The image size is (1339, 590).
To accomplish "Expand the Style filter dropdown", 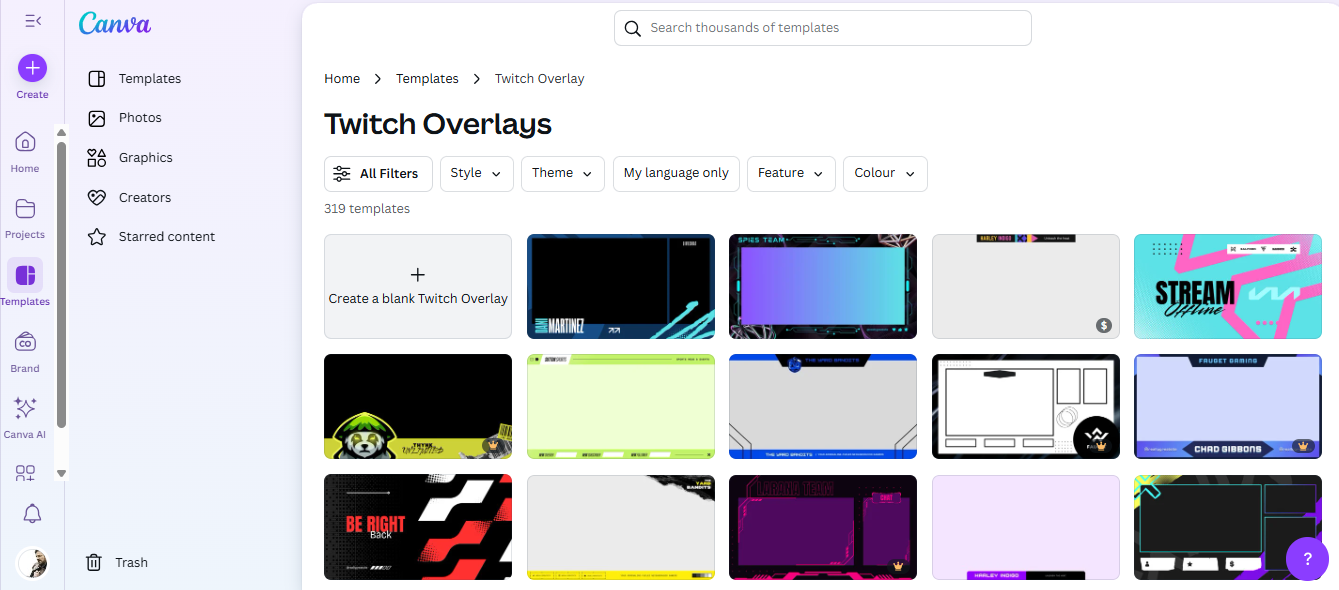I will tap(477, 174).
